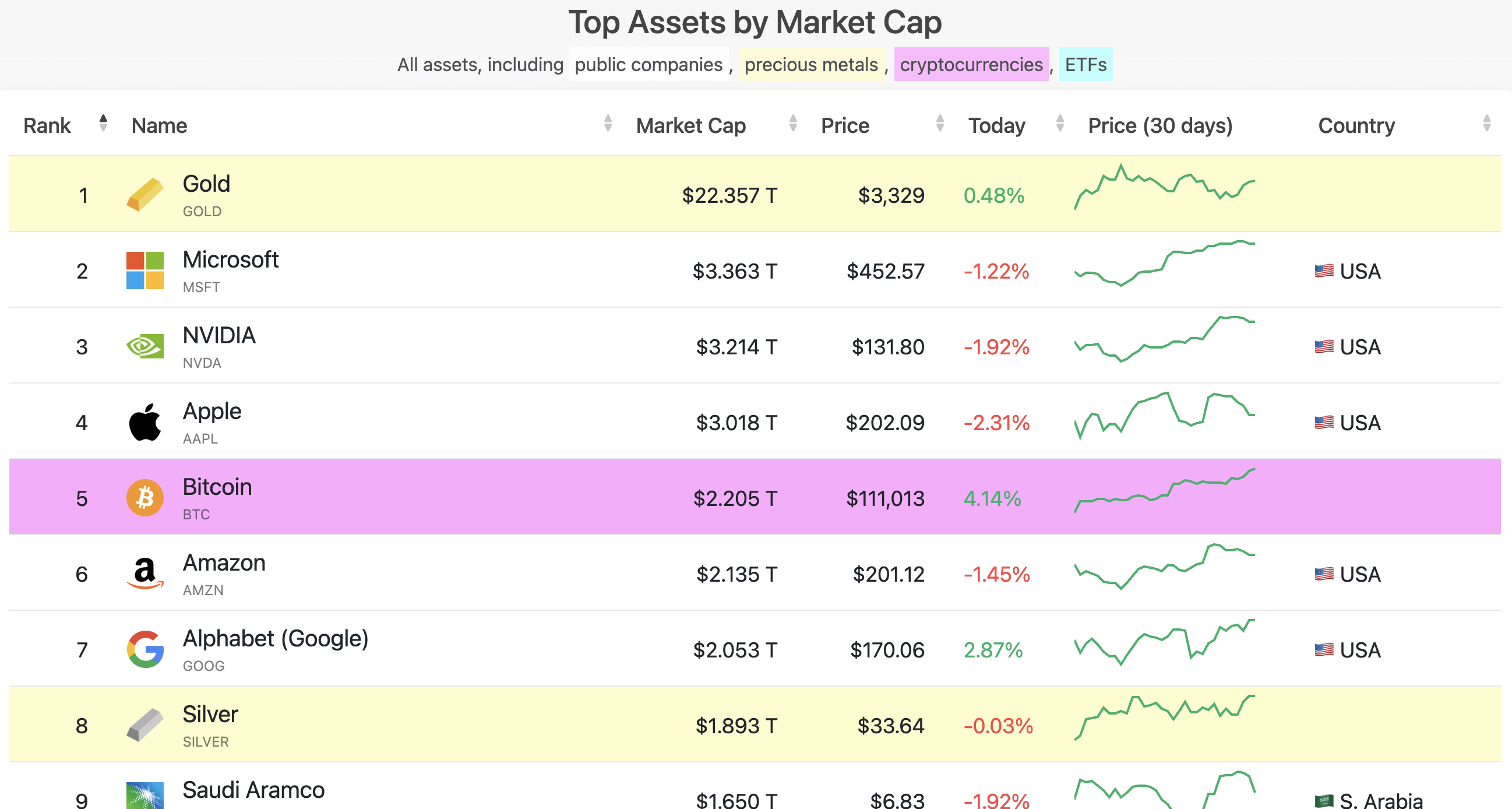The image size is (1512, 809).
Task: Click the Top Assets by Market Cap heading
Action: coord(755,22)
